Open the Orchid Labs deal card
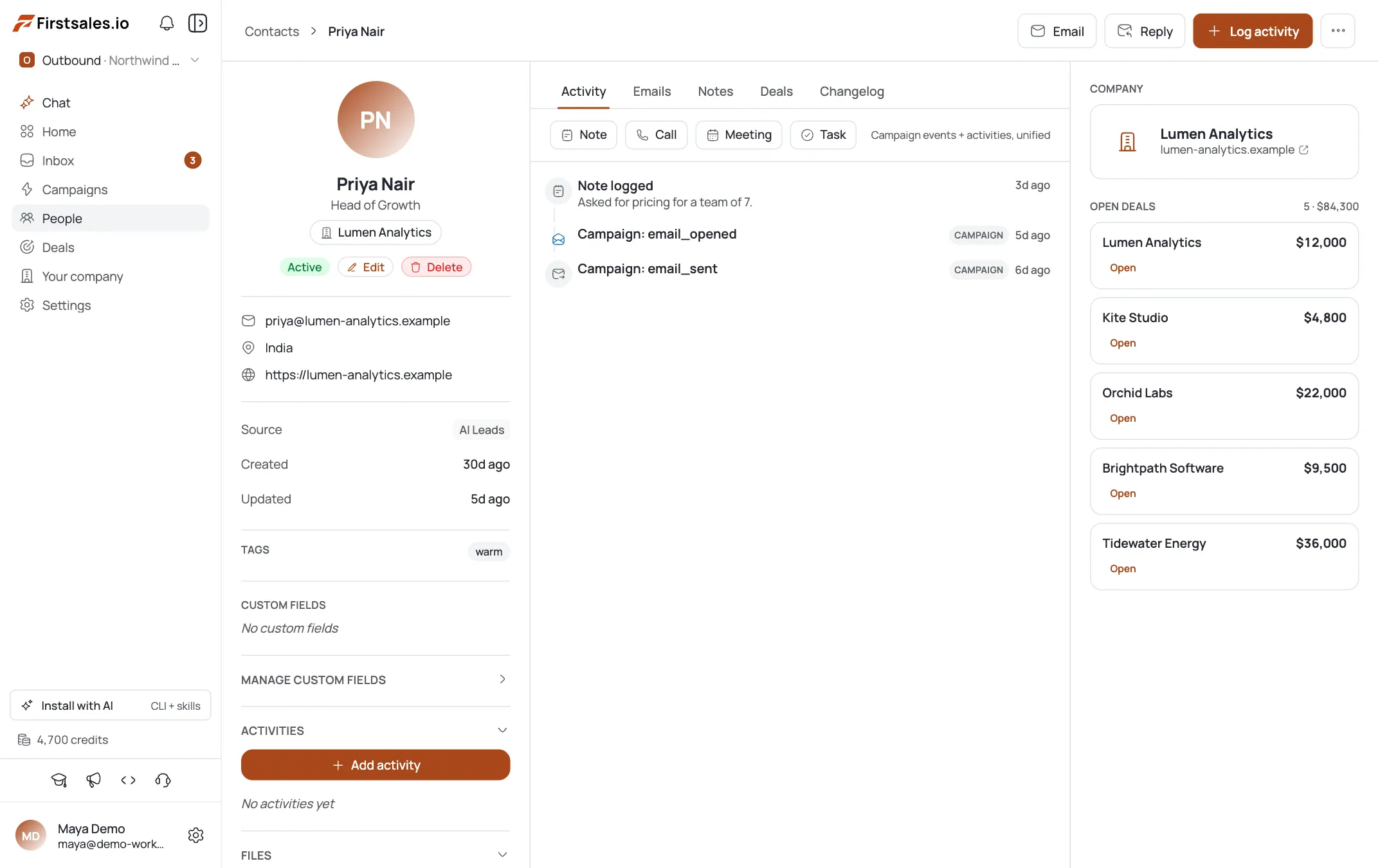The width and height of the screenshot is (1389, 868). (1224, 406)
